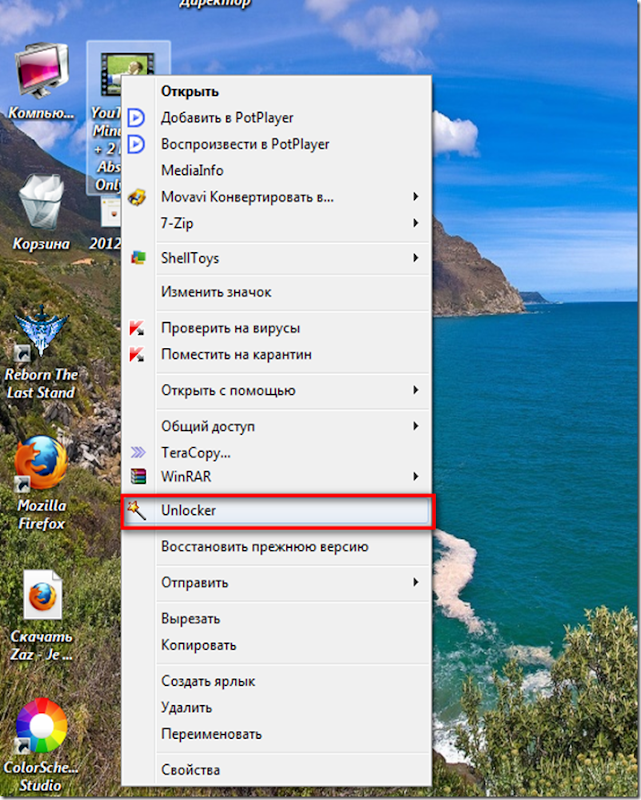Open the Компьютер desktop icon
This screenshot has width=641, height=800.
click(41, 71)
